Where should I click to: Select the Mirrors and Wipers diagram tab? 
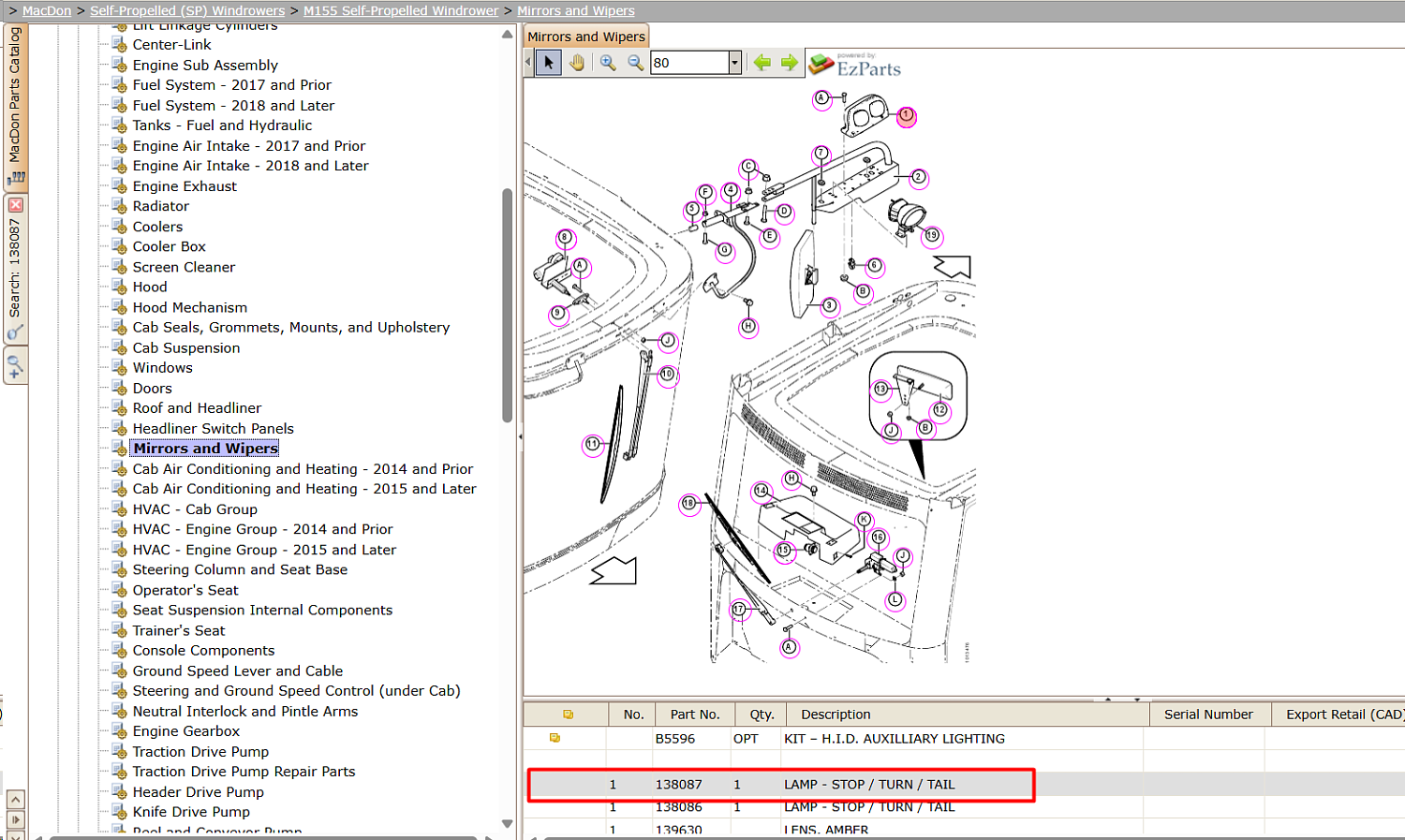point(586,37)
